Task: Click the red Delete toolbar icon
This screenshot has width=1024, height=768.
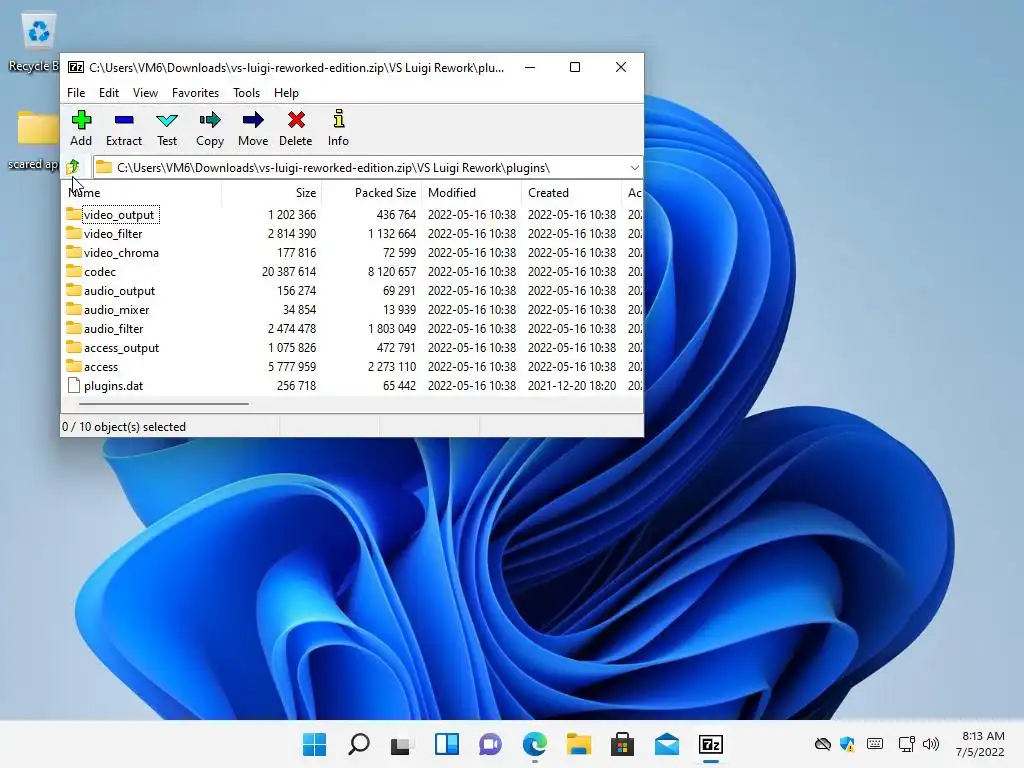Action: (x=296, y=120)
